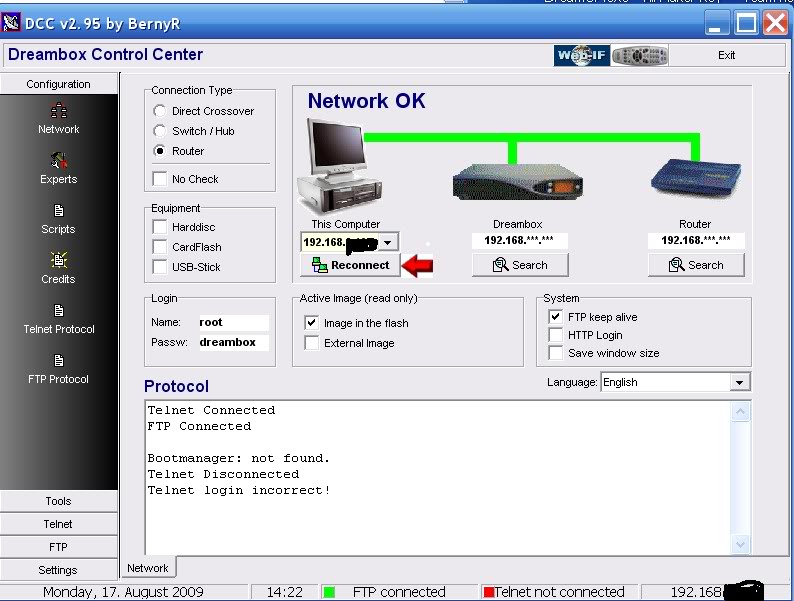The height and width of the screenshot is (601, 794).
Task: Click the Dreambox IP address field
Action: pos(519,241)
